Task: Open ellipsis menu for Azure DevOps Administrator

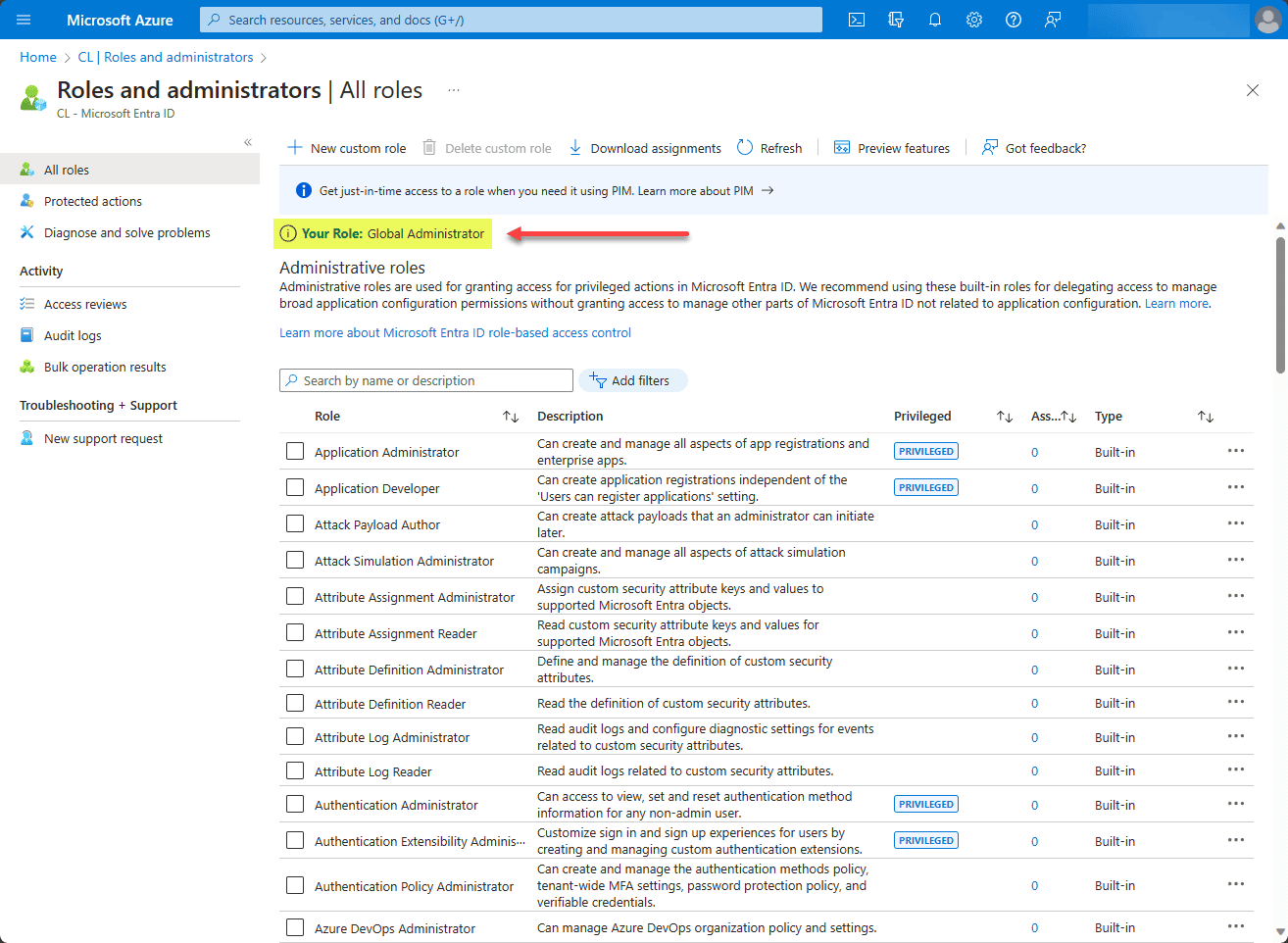Action: coord(1236,926)
